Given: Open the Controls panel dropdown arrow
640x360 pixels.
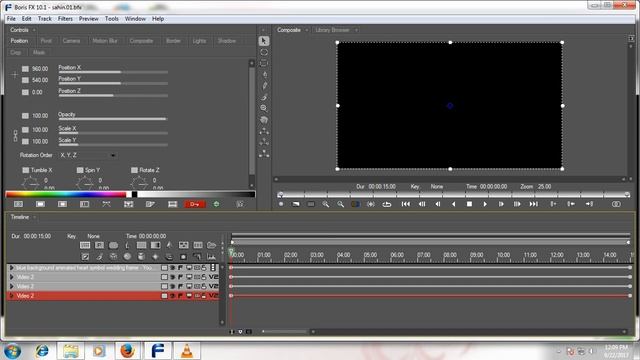Looking at the screenshot, I should pyautogui.click(x=34, y=30).
